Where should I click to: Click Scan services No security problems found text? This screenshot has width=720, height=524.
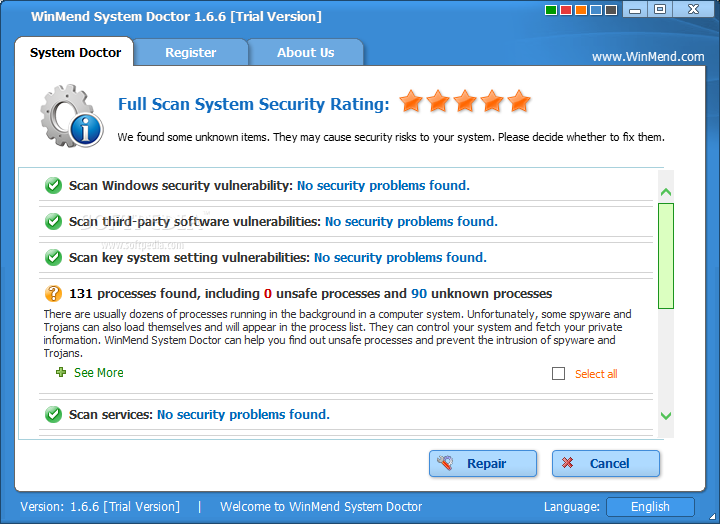[243, 414]
